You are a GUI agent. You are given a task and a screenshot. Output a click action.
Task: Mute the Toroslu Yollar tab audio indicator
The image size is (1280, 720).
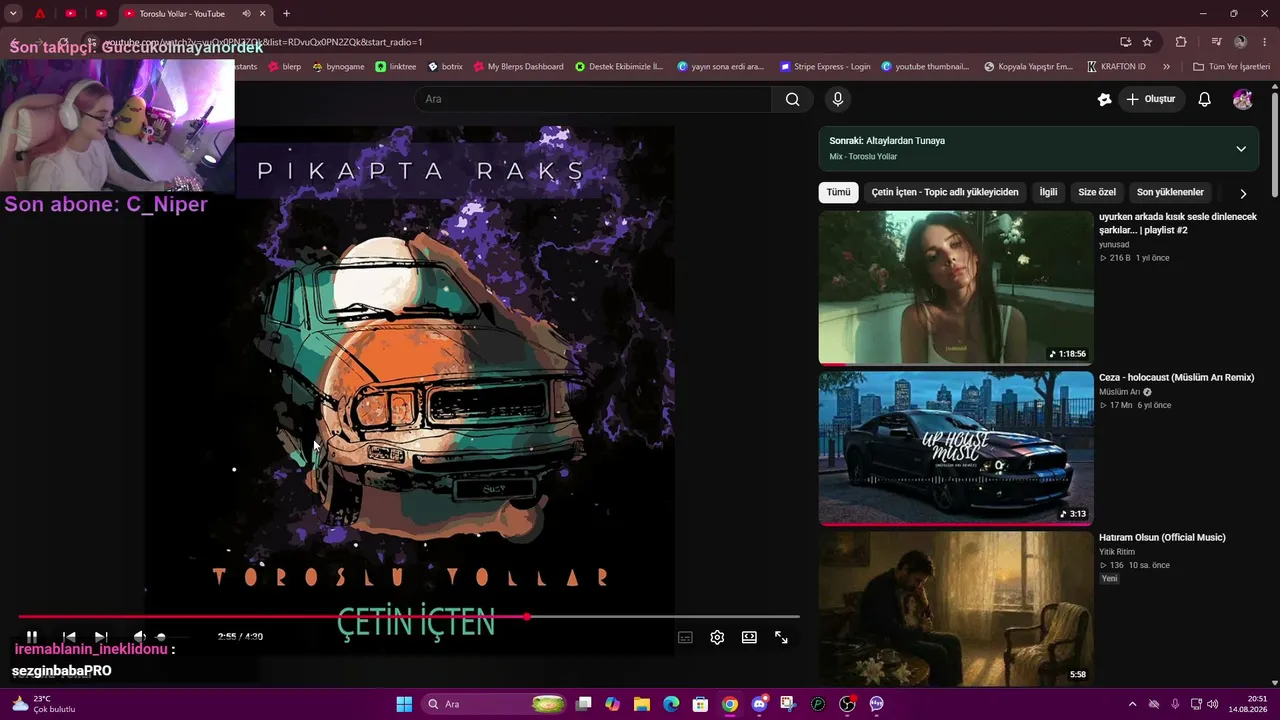coord(246,14)
